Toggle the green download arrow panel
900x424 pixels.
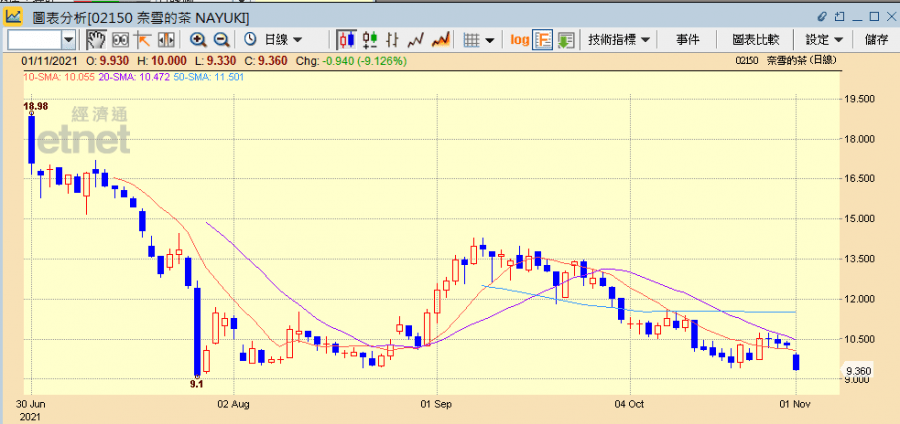click(x=566, y=40)
